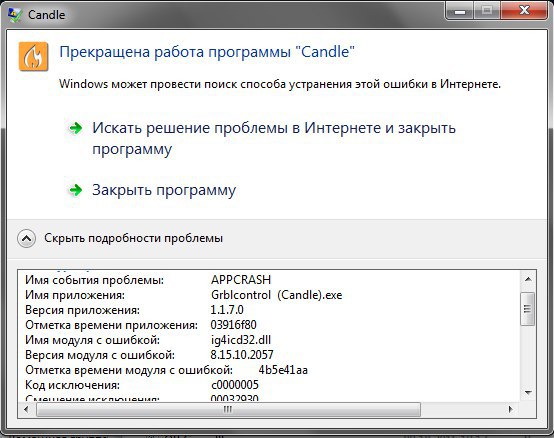Viewport: 554px width, 438px height.
Task: Click the disabled maximize button
Action: pos(487,11)
